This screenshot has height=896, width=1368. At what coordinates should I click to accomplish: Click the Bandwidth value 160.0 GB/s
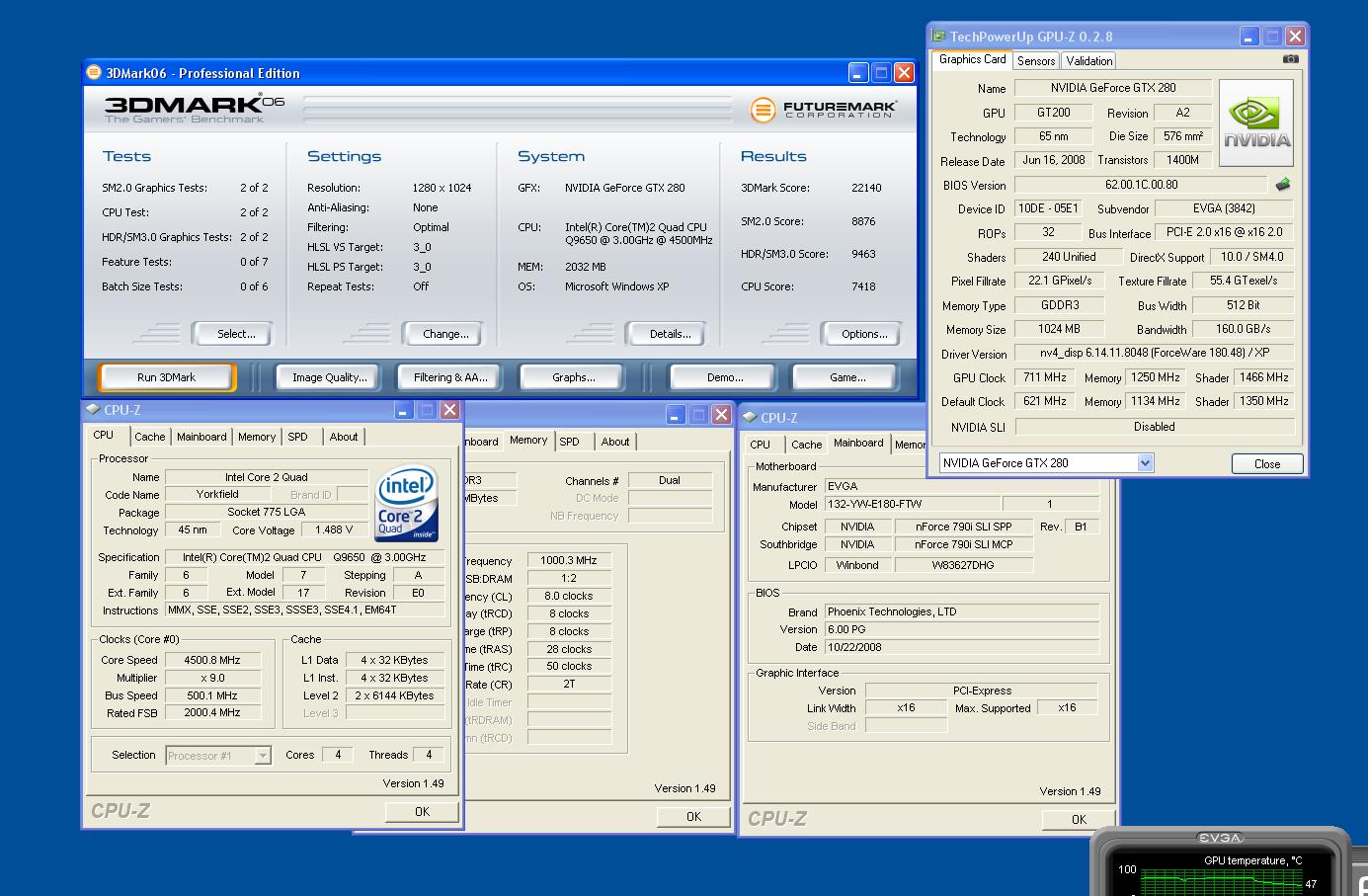click(1244, 329)
